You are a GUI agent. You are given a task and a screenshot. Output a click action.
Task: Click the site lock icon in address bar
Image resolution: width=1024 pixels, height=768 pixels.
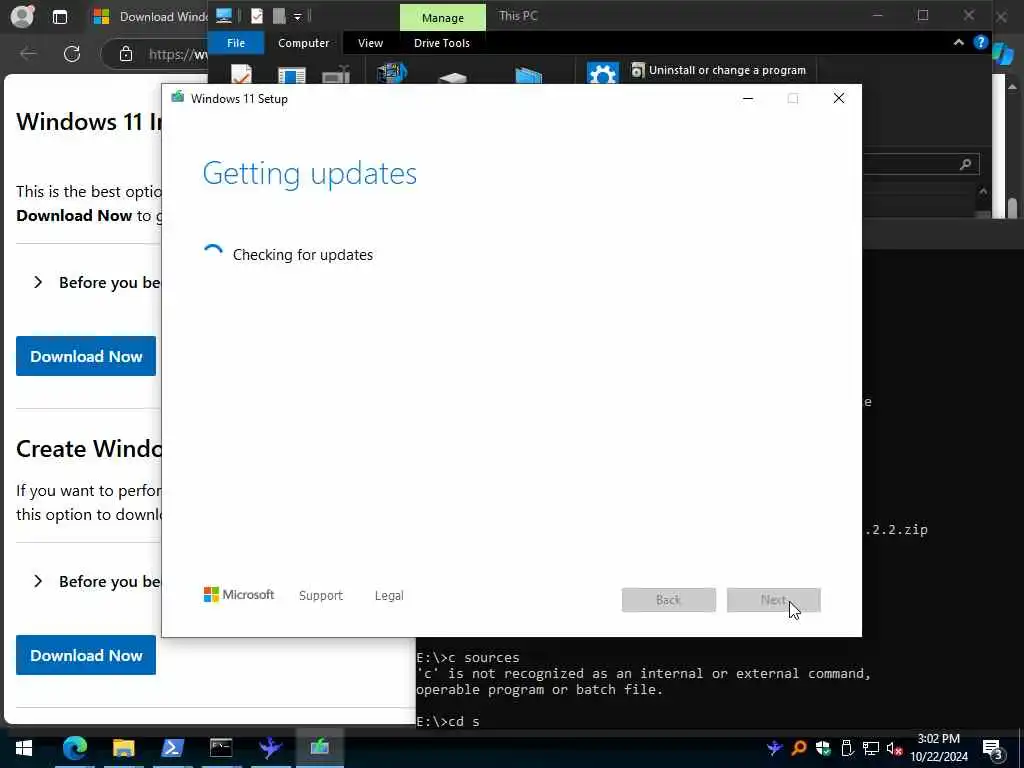[126, 54]
